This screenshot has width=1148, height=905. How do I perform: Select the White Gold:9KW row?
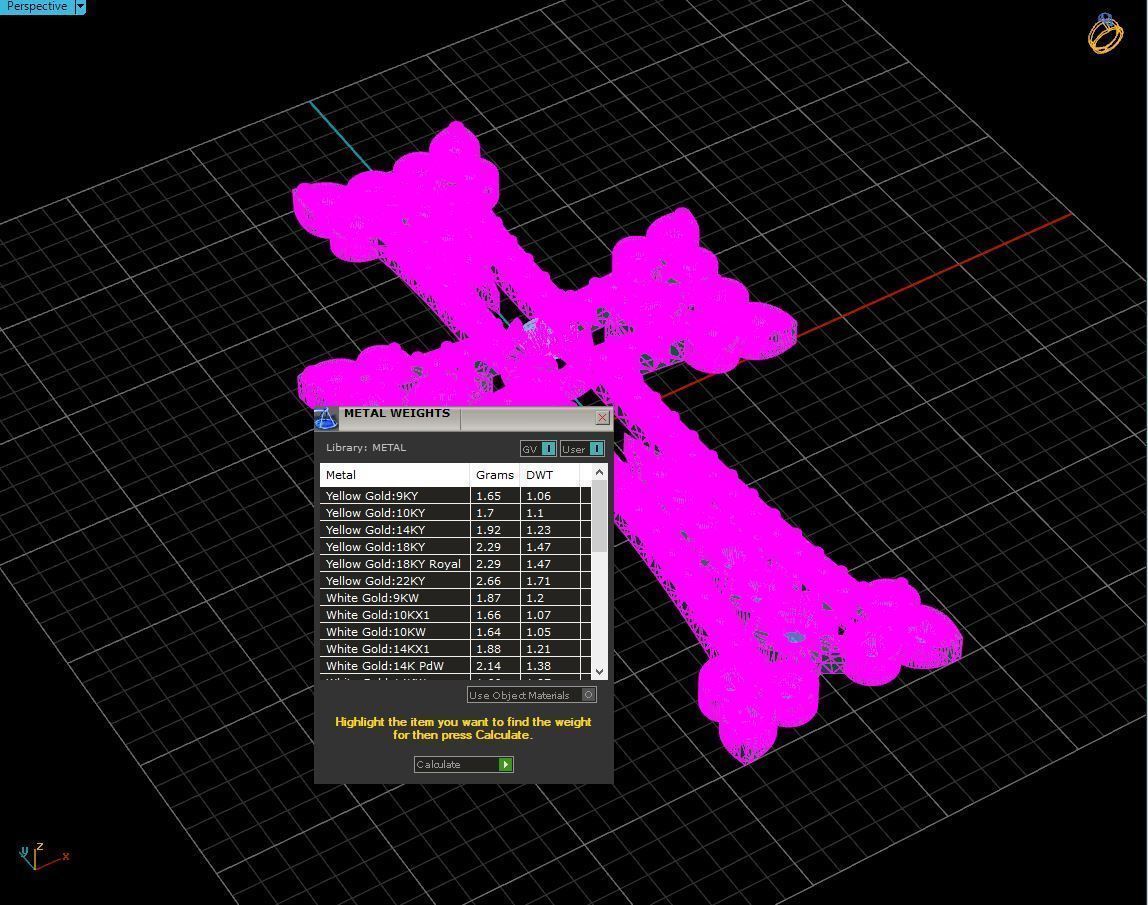point(455,597)
